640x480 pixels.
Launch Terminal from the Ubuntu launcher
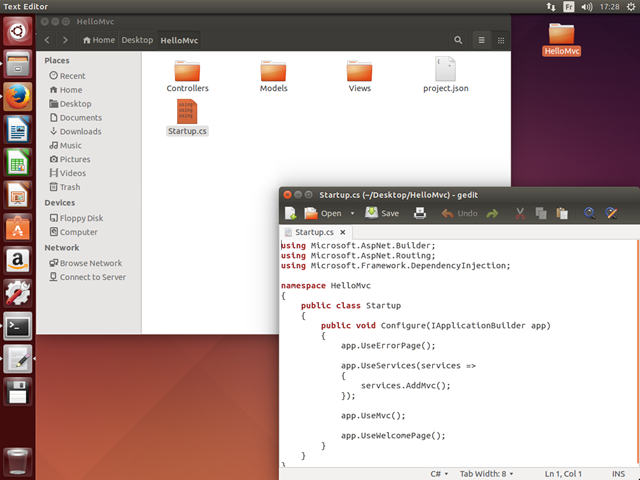(17, 325)
